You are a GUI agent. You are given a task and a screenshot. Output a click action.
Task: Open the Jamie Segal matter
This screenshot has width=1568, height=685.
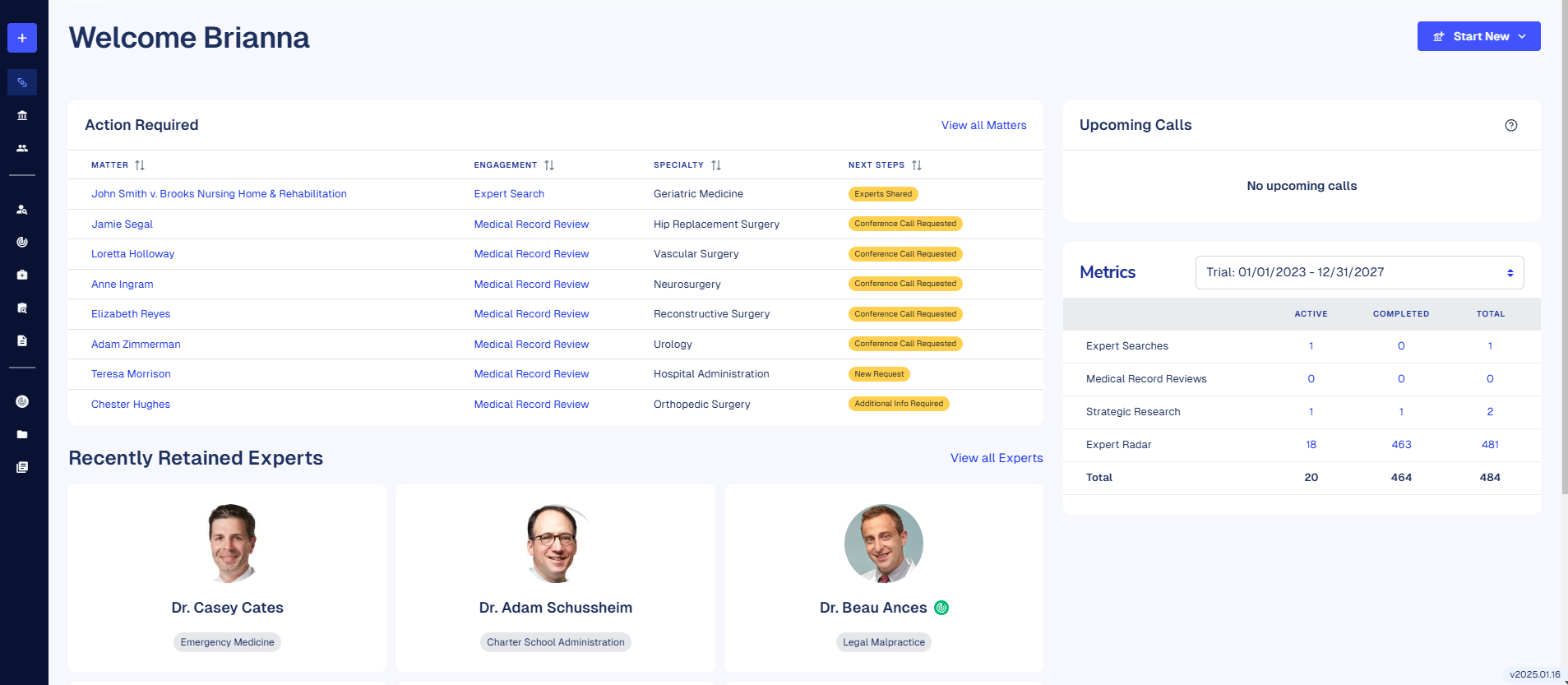point(122,224)
